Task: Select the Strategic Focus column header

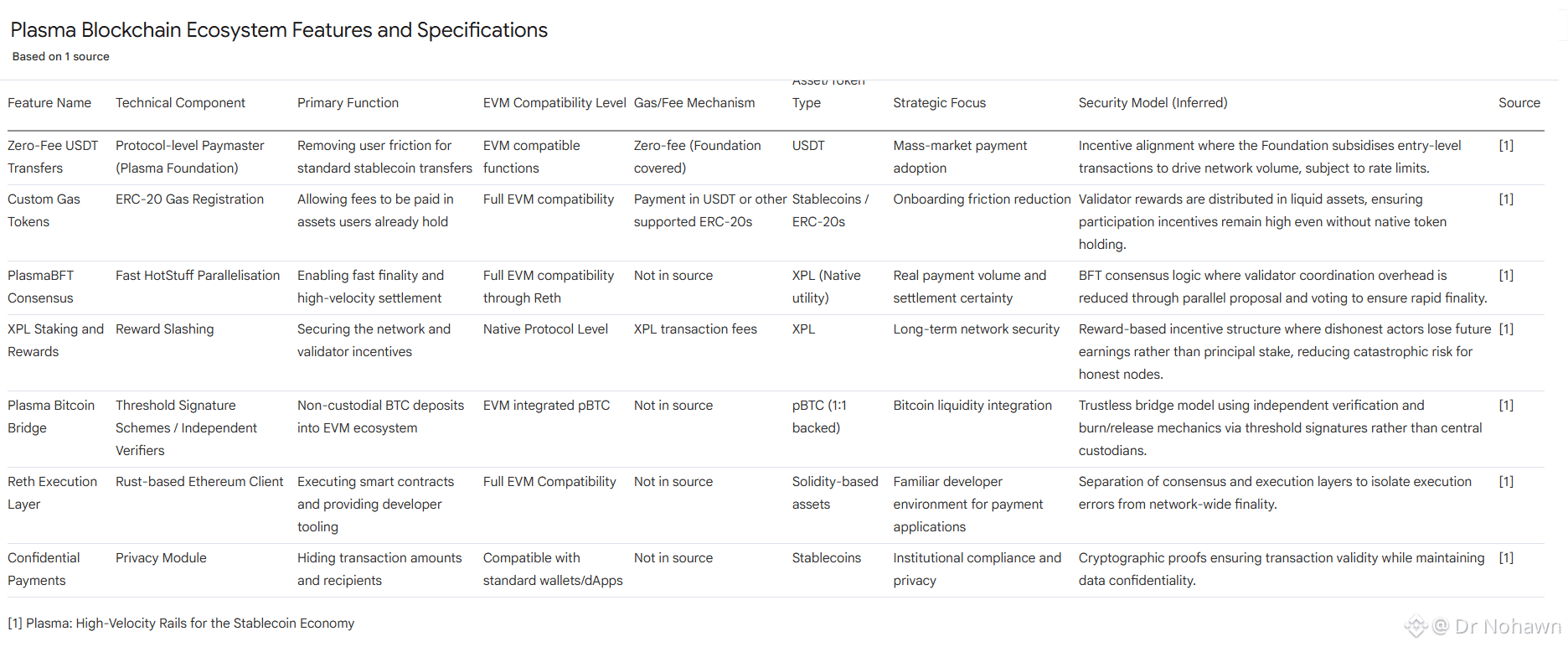Action: [939, 102]
